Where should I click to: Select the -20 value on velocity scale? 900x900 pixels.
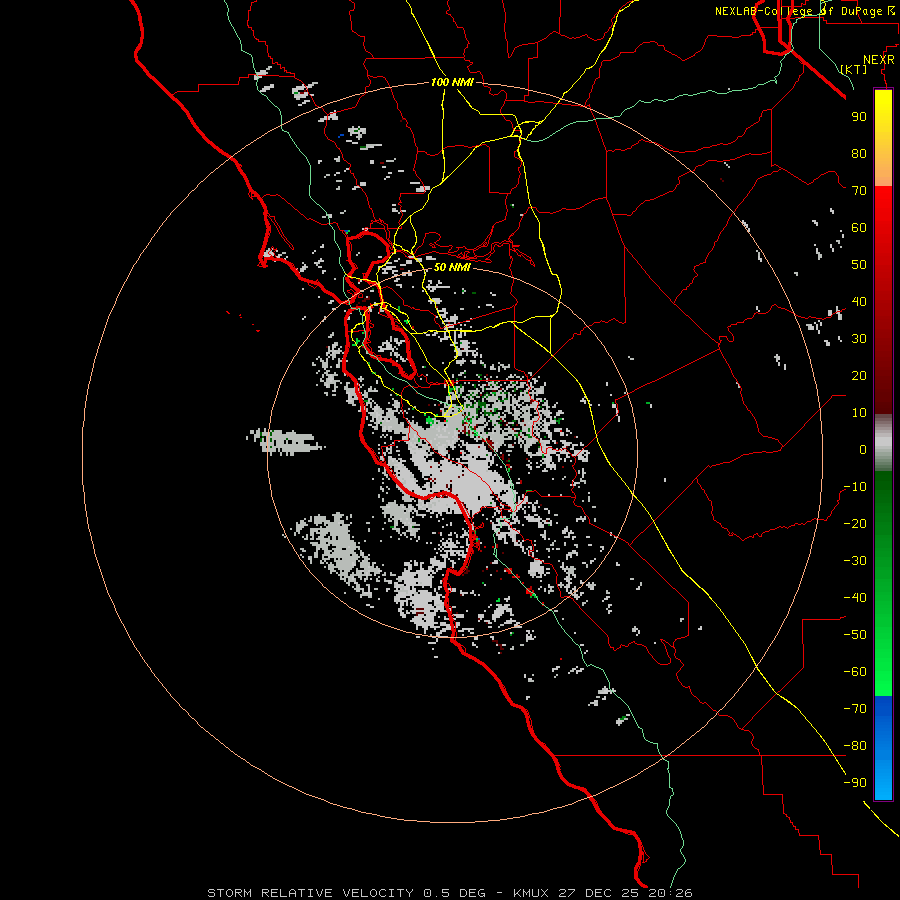(855, 524)
